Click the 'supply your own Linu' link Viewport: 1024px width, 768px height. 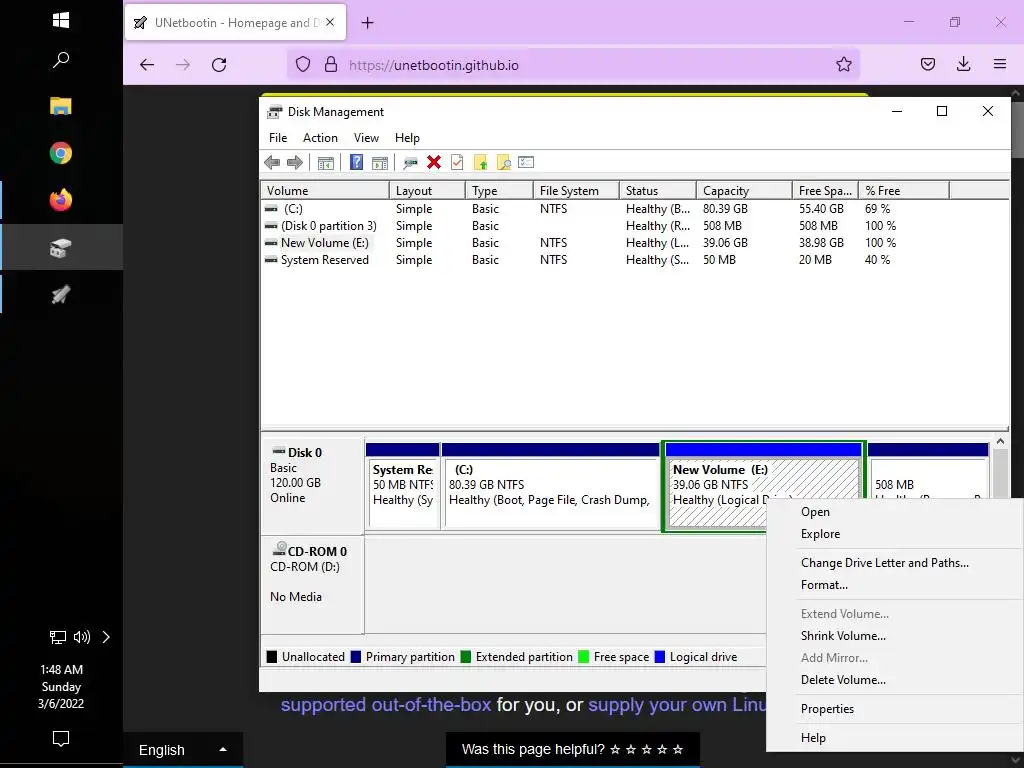click(x=677, y=705)
